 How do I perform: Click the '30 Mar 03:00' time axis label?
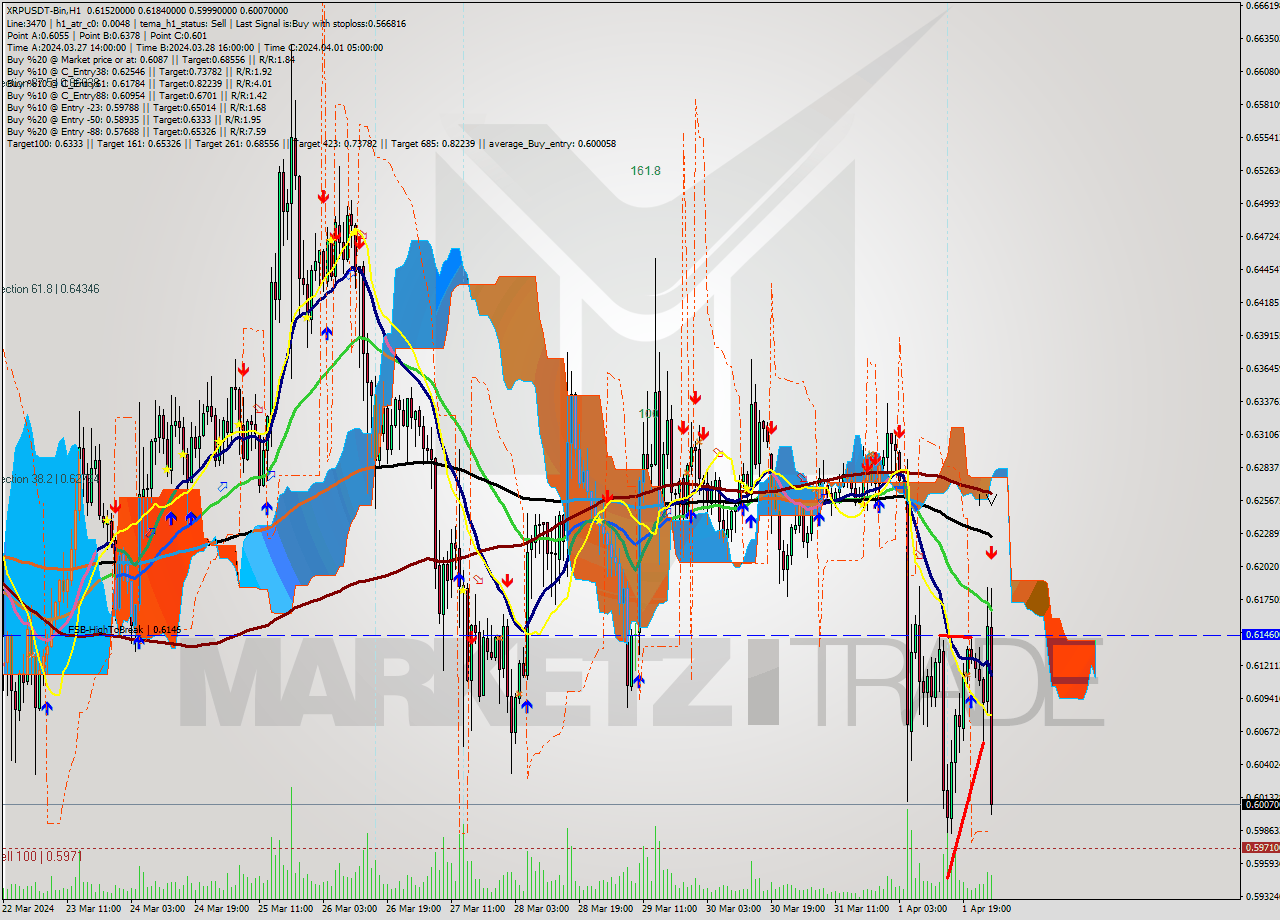point(734,909)
